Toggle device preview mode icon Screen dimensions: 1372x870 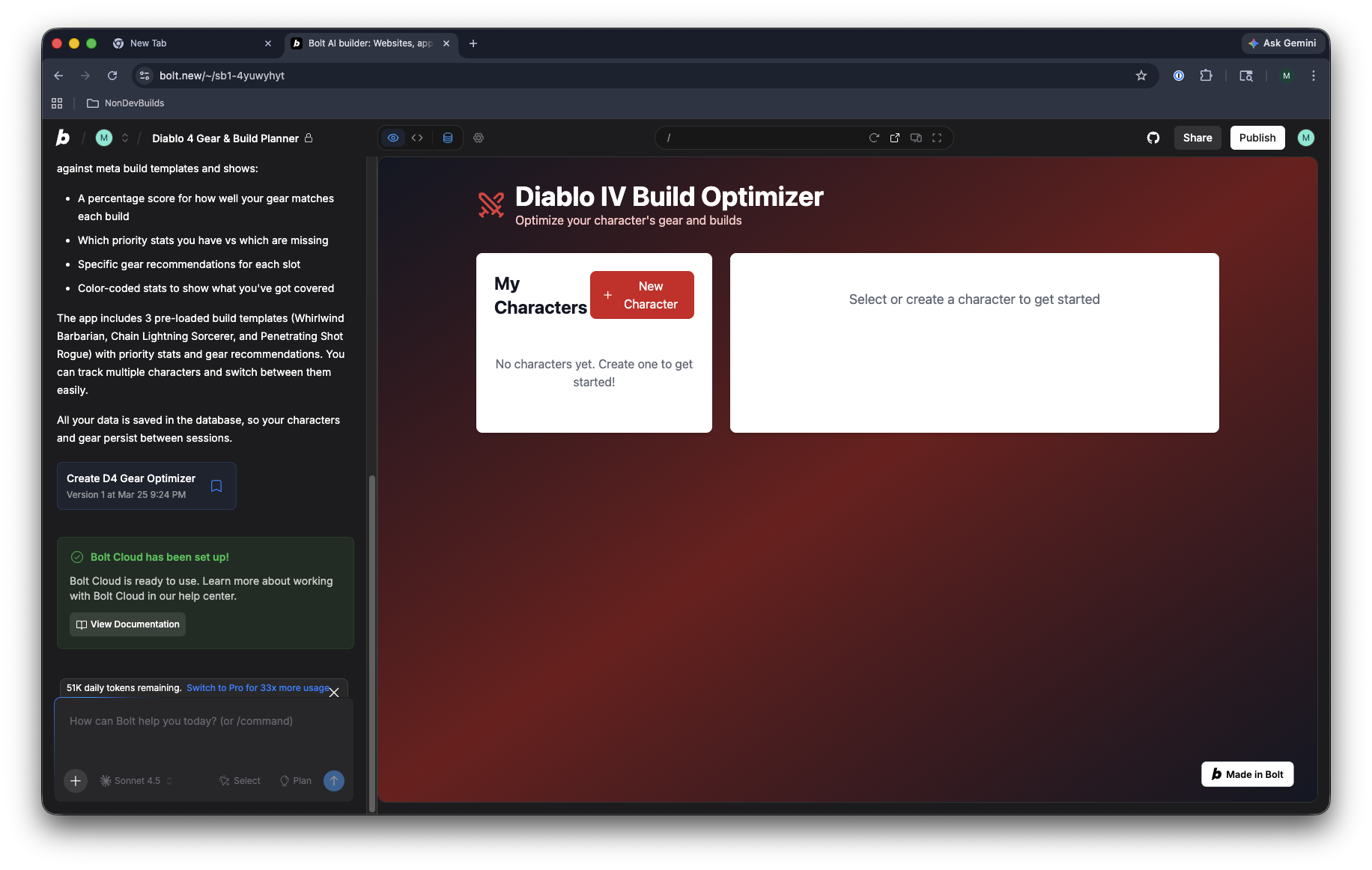(x=916, y=138)
